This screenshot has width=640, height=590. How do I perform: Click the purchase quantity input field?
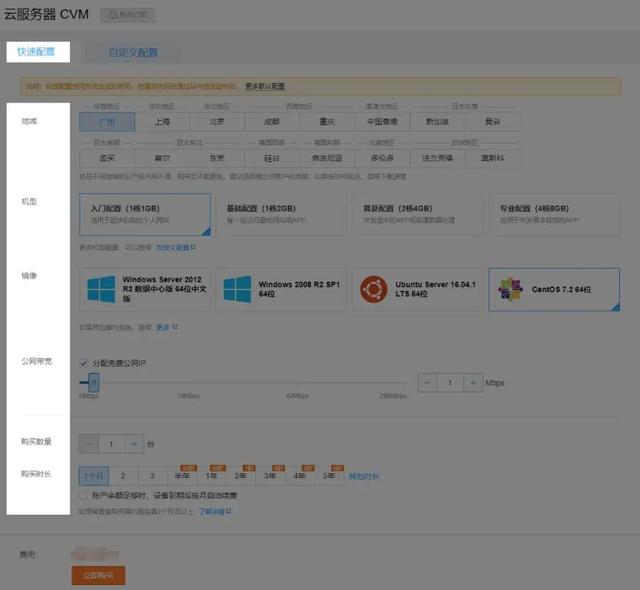tap(111, 444)
